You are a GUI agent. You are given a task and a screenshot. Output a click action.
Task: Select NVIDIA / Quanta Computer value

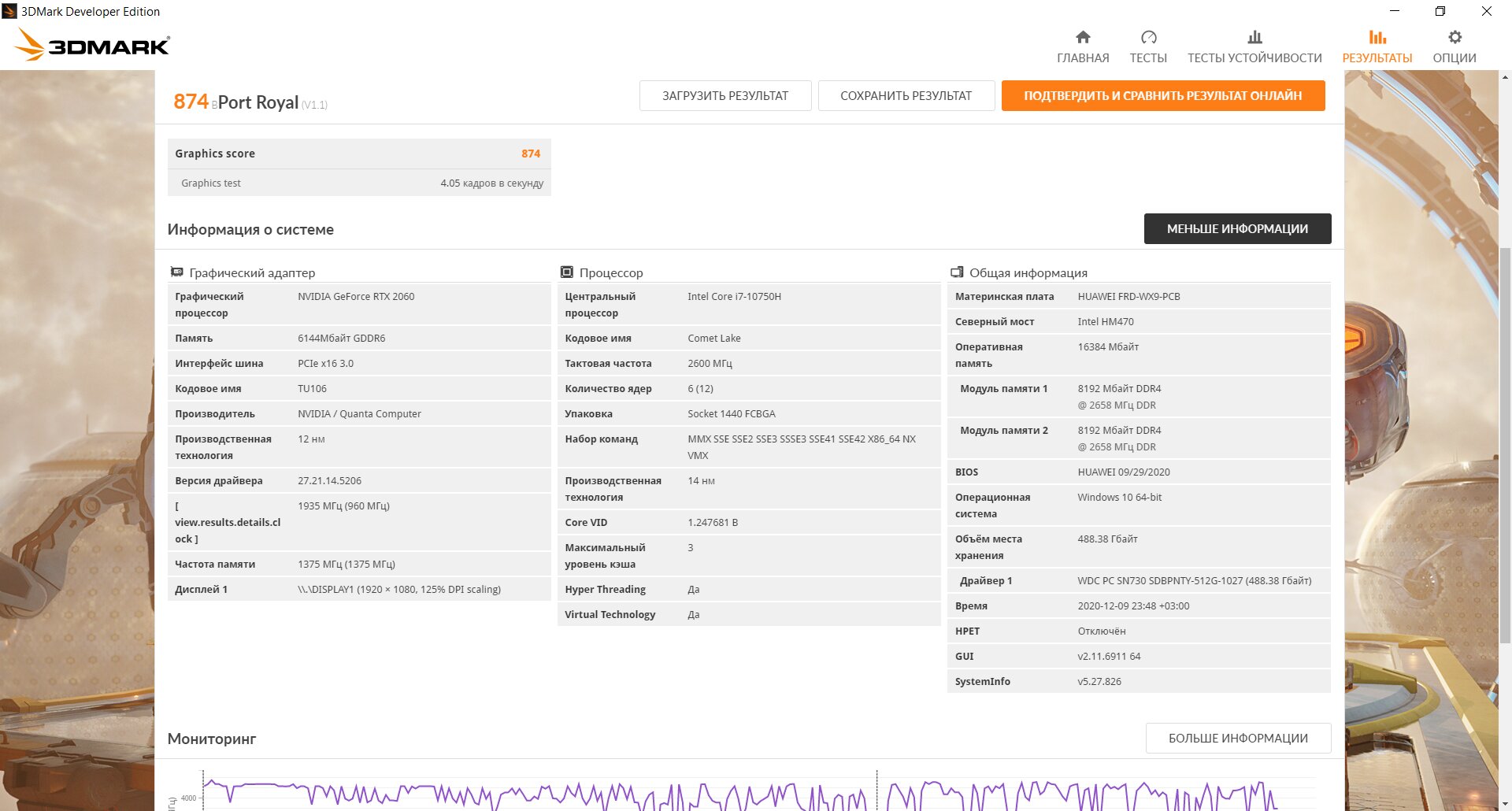pyautogui.click(x=359, y=414)
